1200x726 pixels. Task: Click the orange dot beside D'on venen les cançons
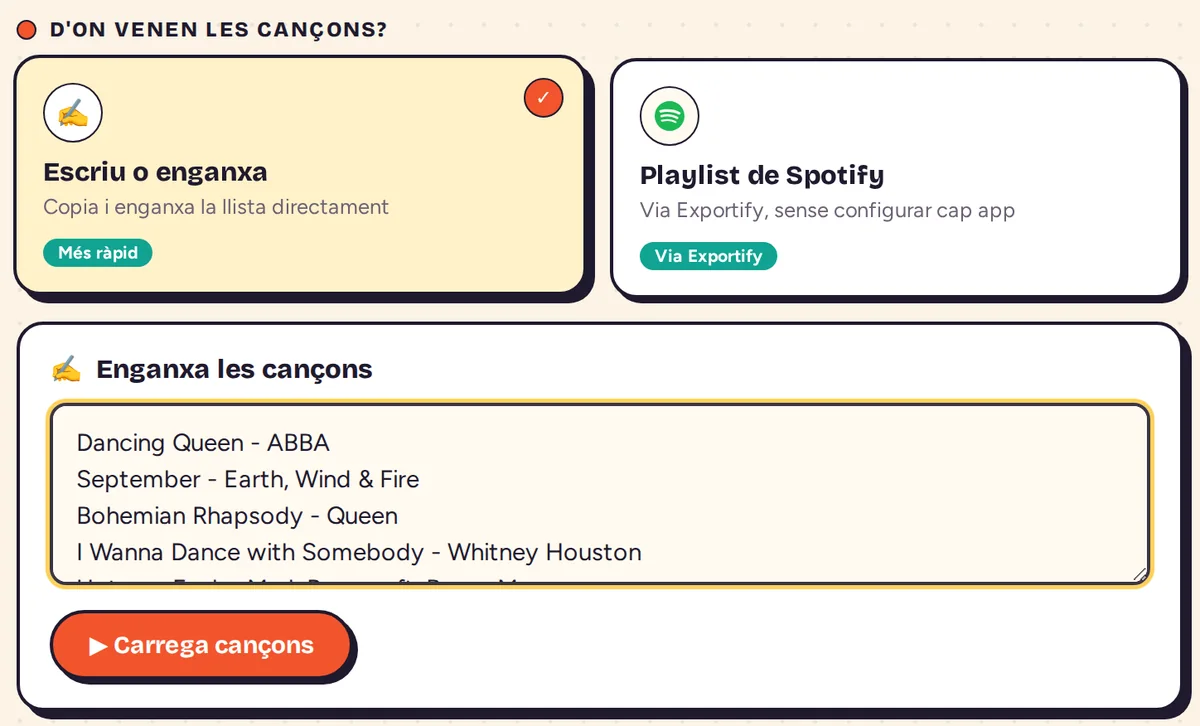(27, 30)
